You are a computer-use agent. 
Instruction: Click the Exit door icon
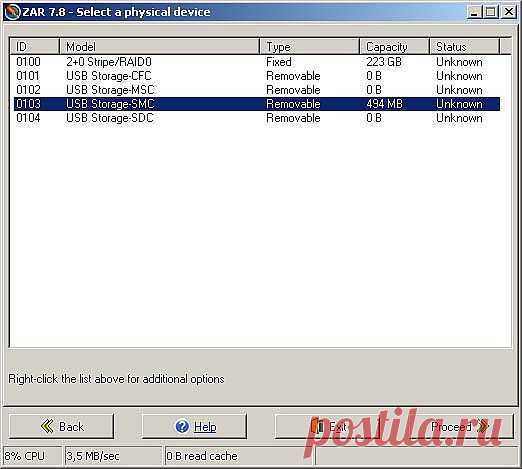pos(318,426)
